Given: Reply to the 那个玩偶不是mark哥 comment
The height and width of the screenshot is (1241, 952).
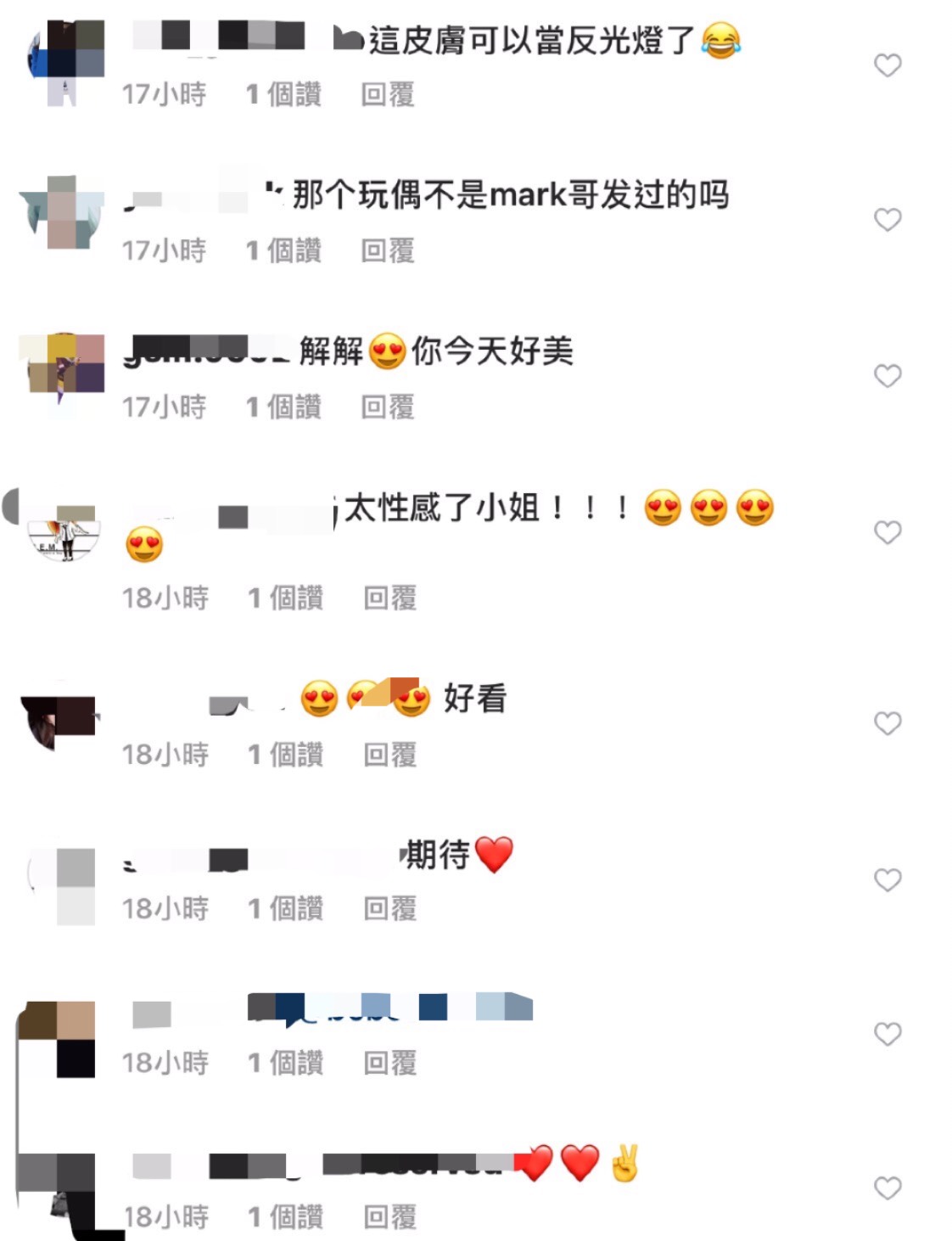Looking at the screenshot, I should [388, 250].
